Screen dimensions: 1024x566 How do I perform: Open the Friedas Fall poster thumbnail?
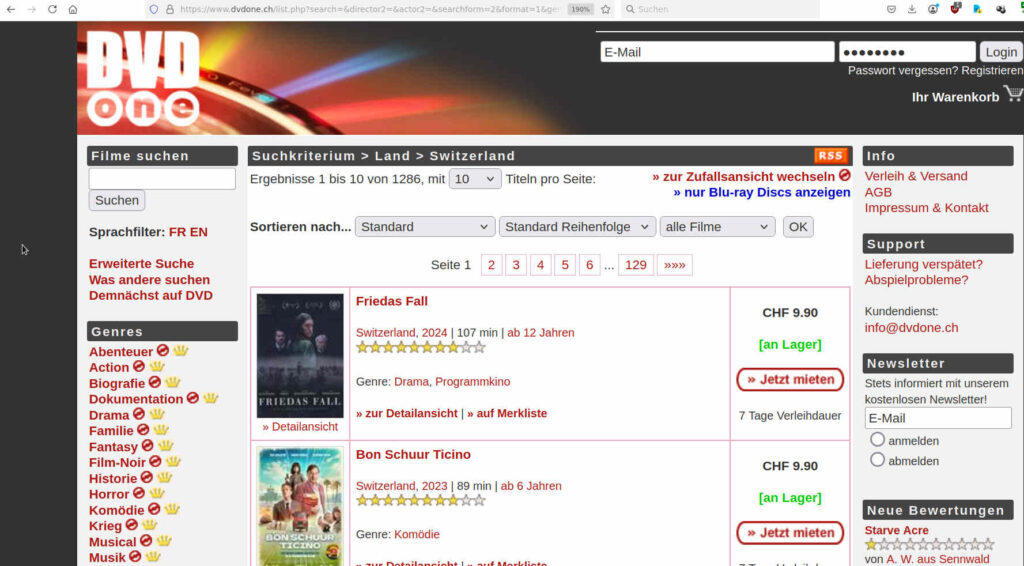coord(300,356)
